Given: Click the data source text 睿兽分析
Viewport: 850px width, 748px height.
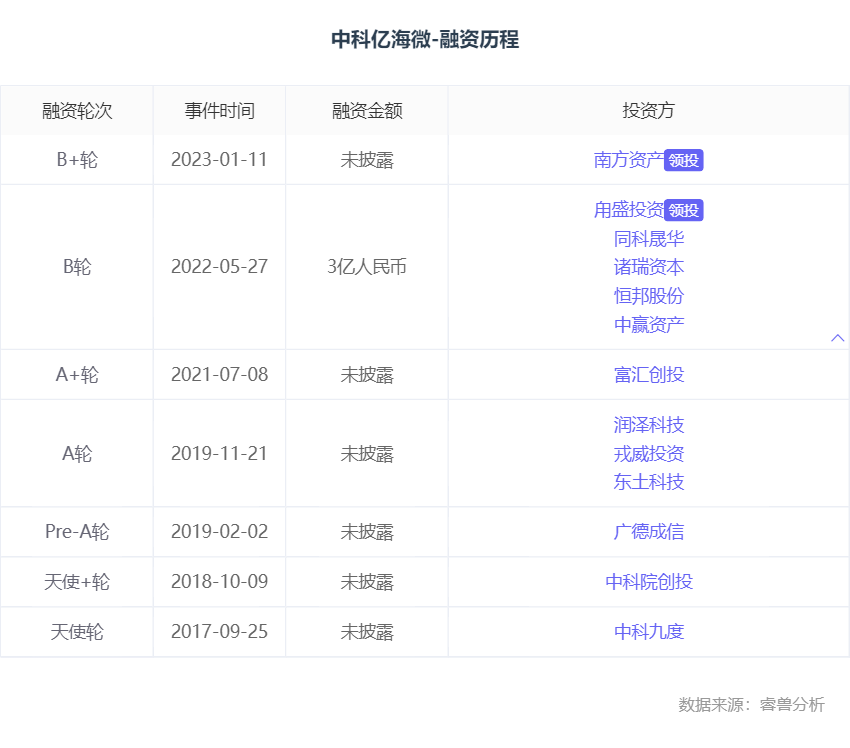Looking at the screenshot, I should coord(792,704).
